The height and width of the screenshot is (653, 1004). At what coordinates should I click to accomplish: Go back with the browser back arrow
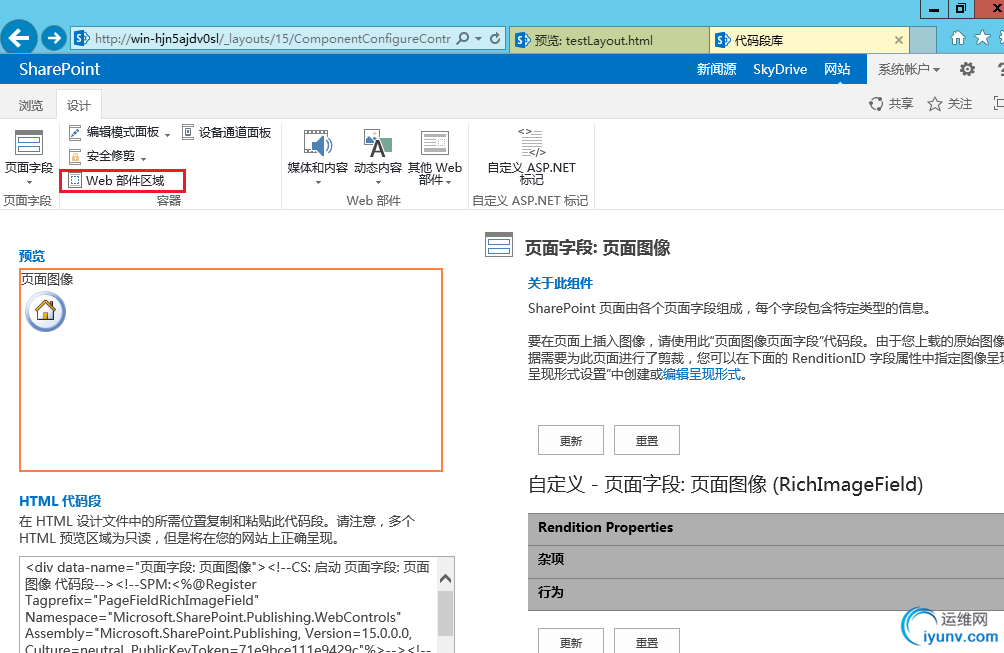pos(19,38)
